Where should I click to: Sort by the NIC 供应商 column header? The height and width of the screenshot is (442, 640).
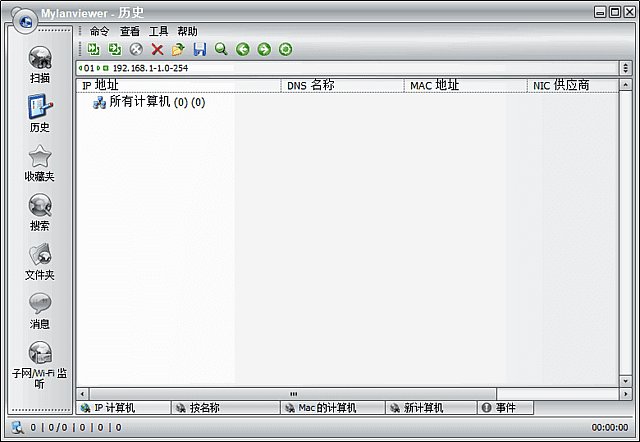click(x=573, y=85)
